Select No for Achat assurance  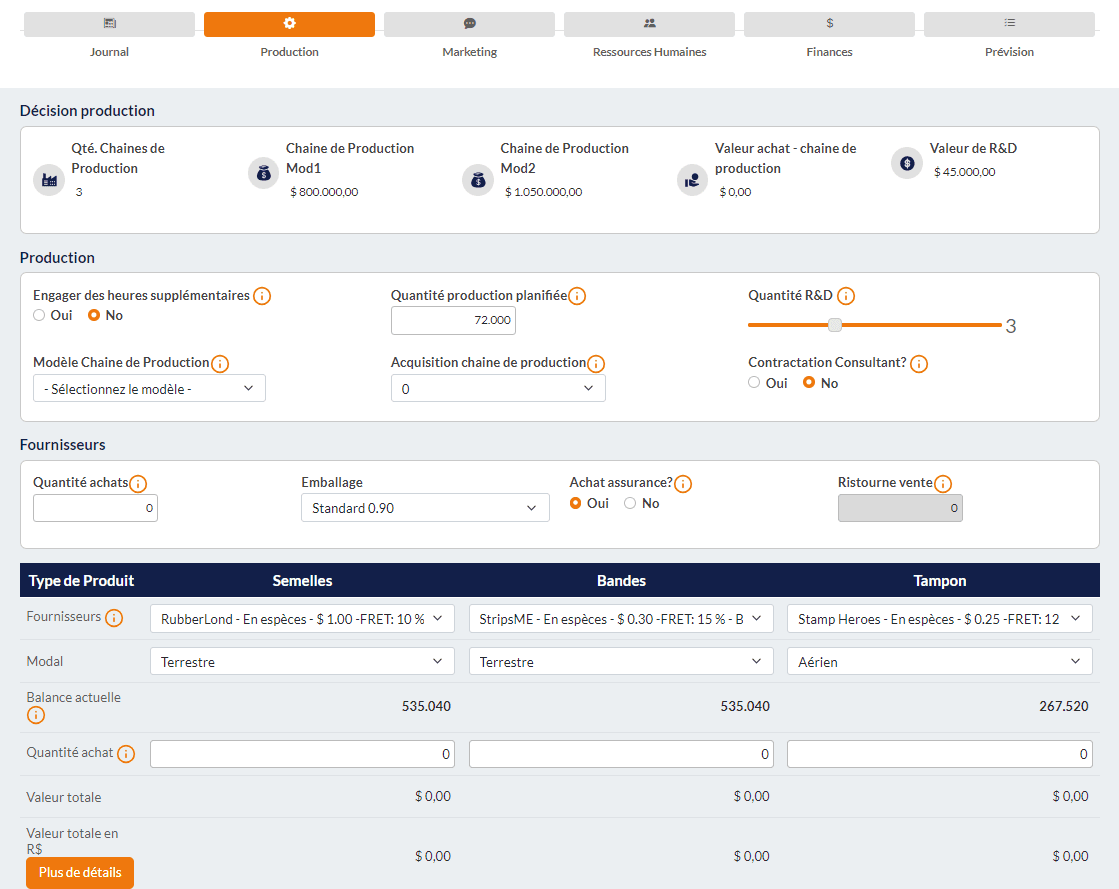630,504
